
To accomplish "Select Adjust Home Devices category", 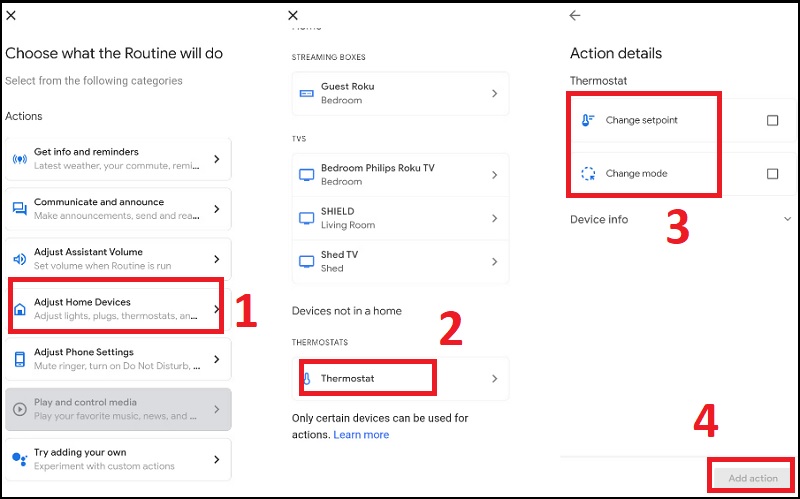I will point(118,309).
